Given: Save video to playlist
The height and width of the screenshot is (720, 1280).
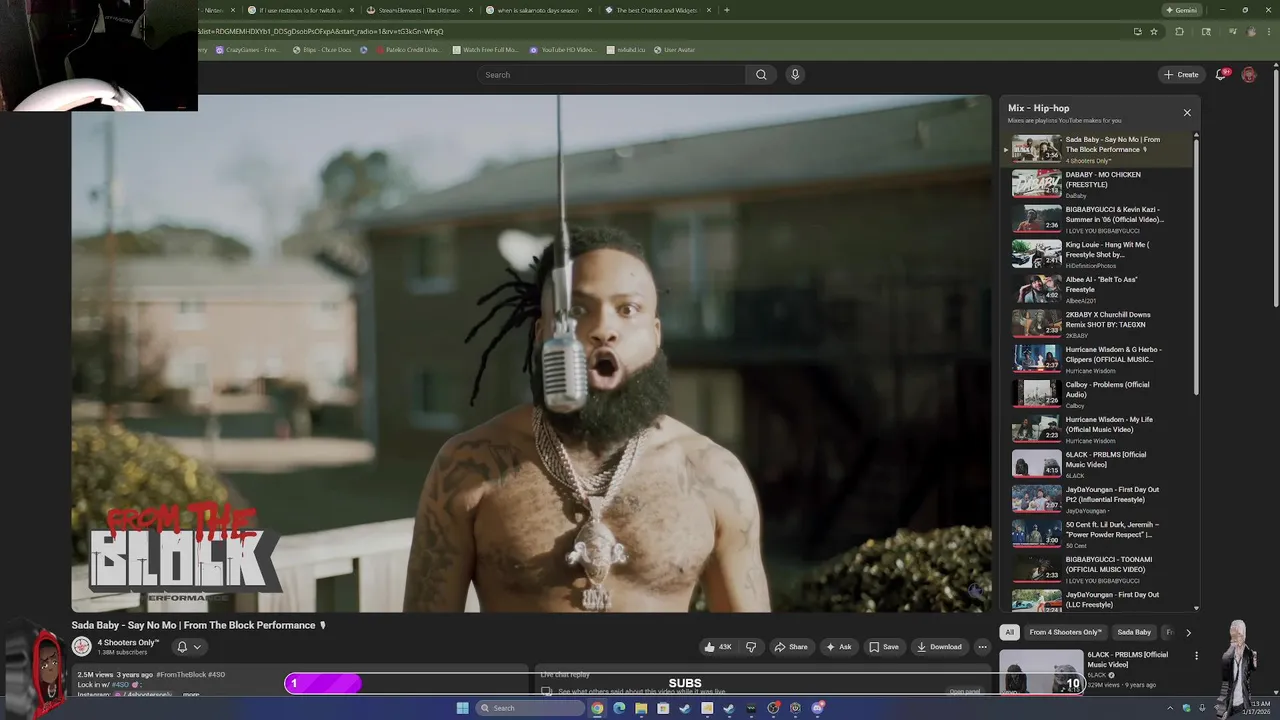Looking at the screenshot, I should pyautogui.click(x=883, y=647).
